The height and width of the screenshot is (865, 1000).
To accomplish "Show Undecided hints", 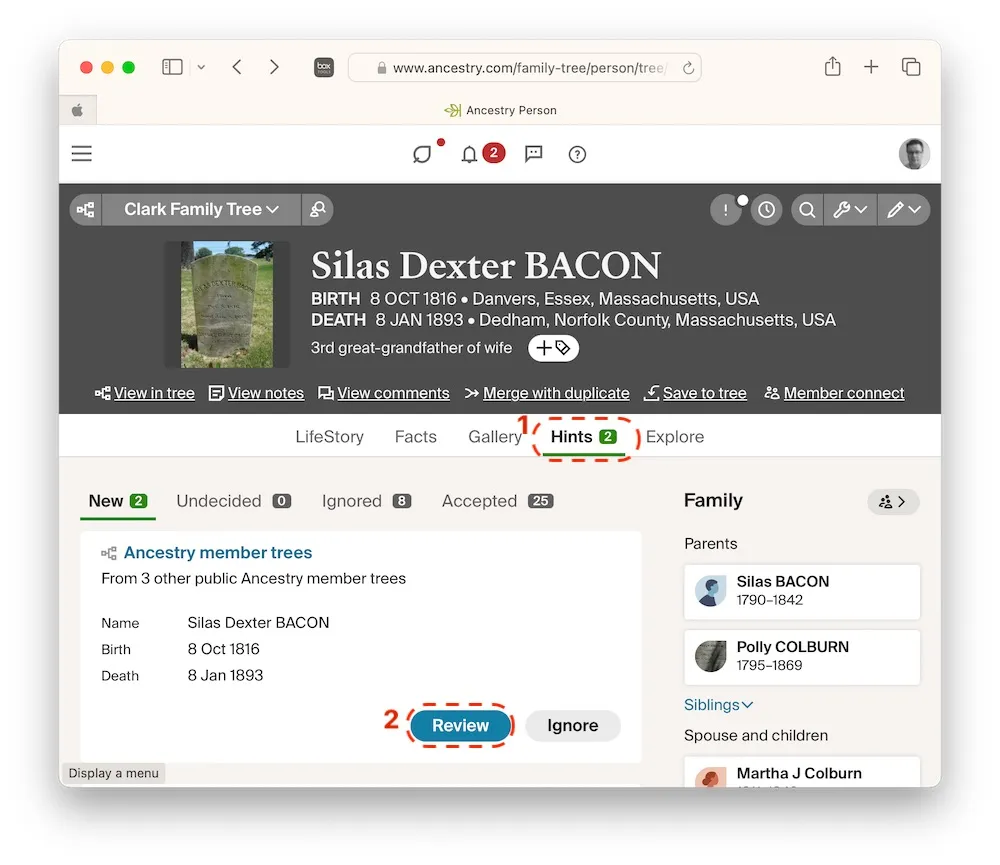I will point(233,501).
